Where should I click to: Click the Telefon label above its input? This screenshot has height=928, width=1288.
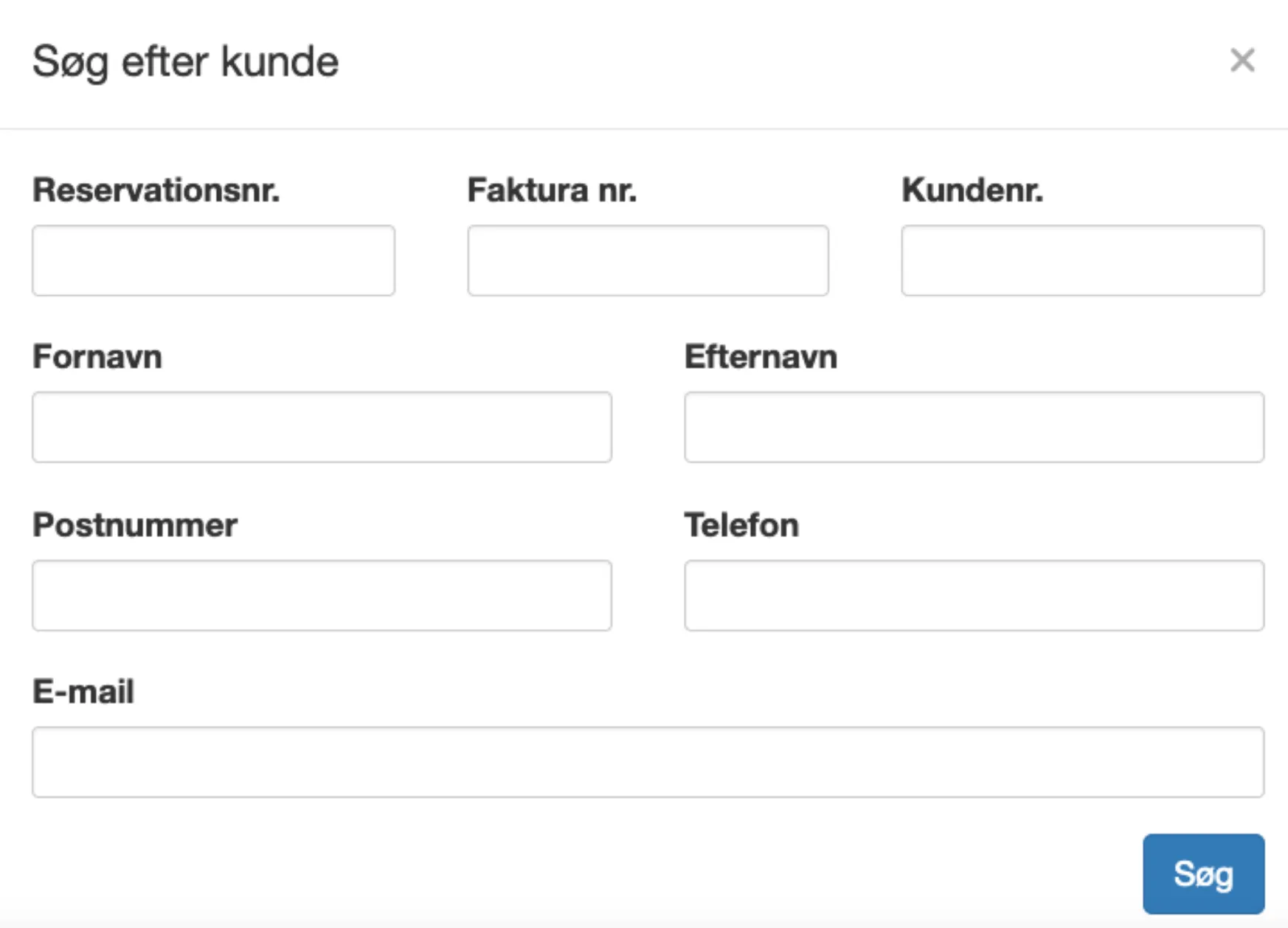[741, 525]
